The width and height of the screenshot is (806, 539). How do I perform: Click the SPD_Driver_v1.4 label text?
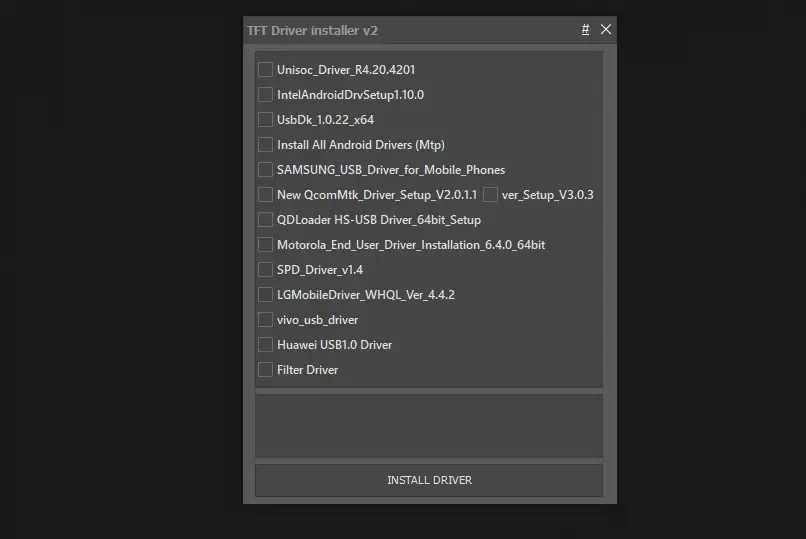320,270
